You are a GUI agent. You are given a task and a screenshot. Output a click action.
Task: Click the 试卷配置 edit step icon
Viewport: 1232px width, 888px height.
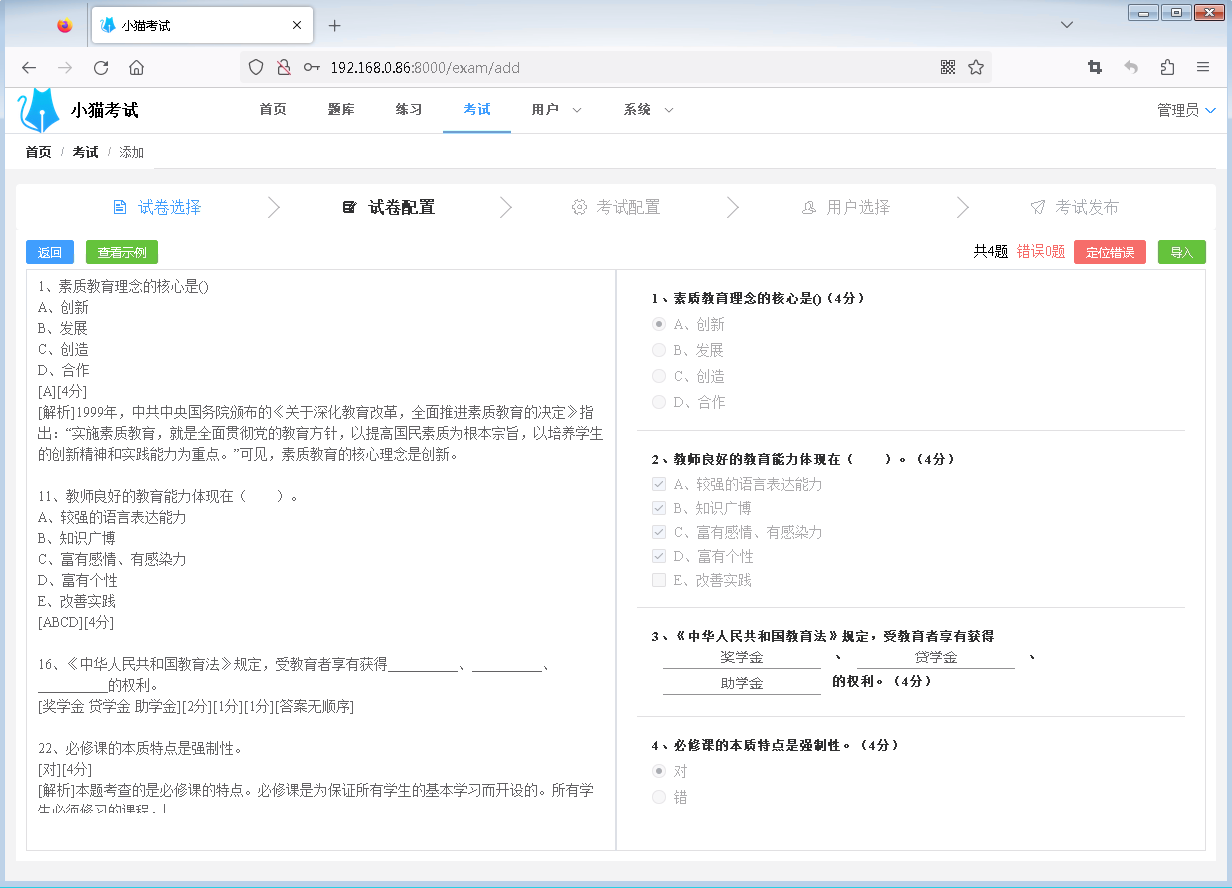click(x=348, y=207)
